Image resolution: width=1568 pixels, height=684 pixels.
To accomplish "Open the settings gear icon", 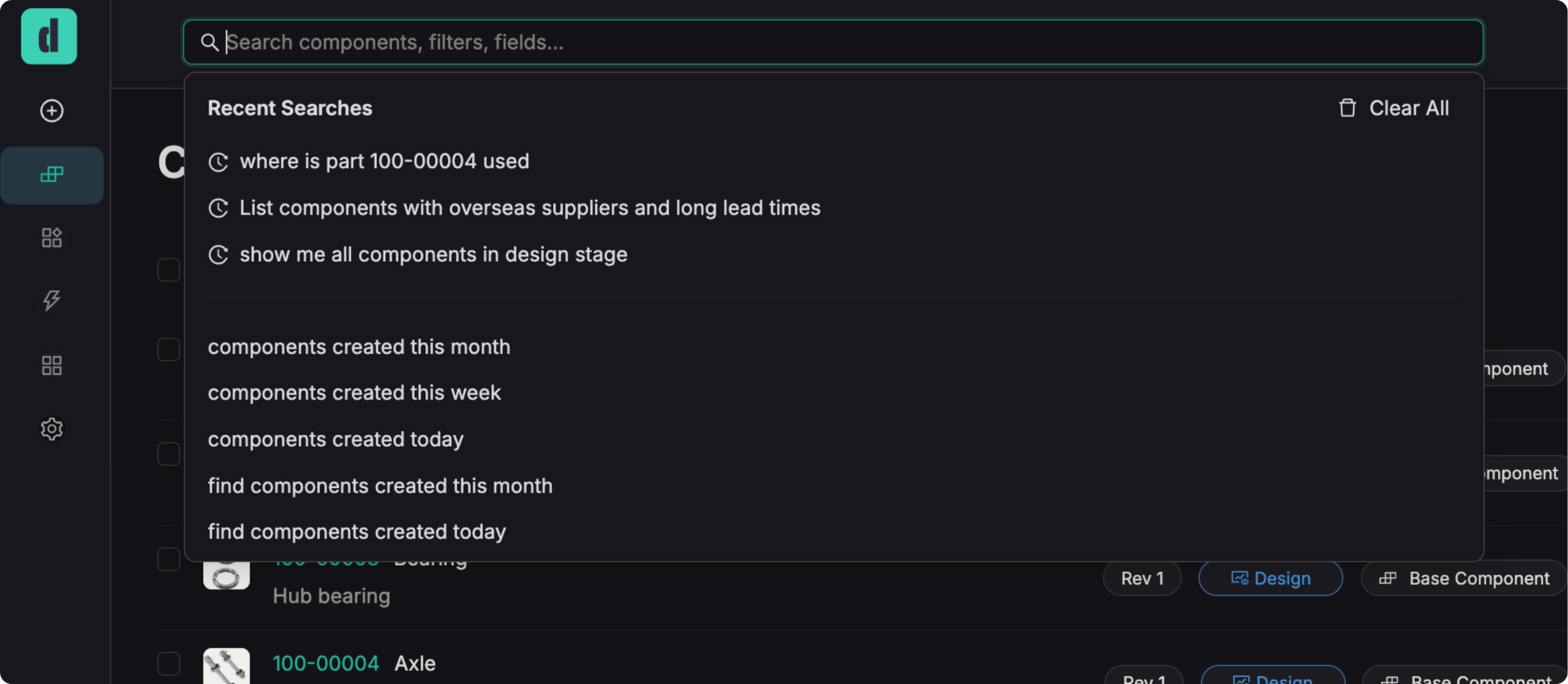I will point(51,429).
